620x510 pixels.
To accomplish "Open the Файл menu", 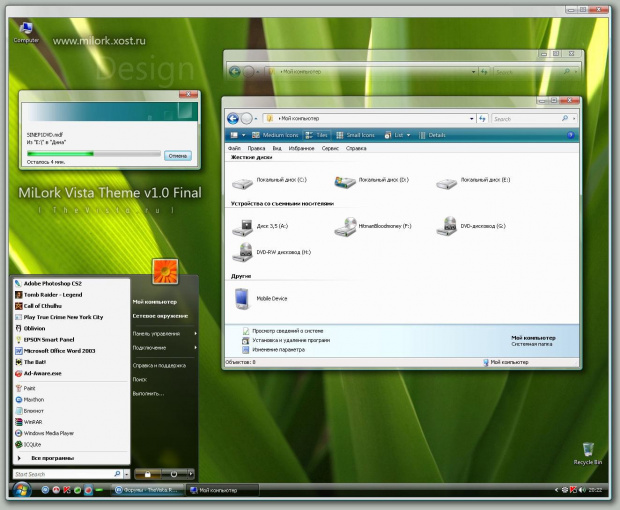I will point(234,148).
